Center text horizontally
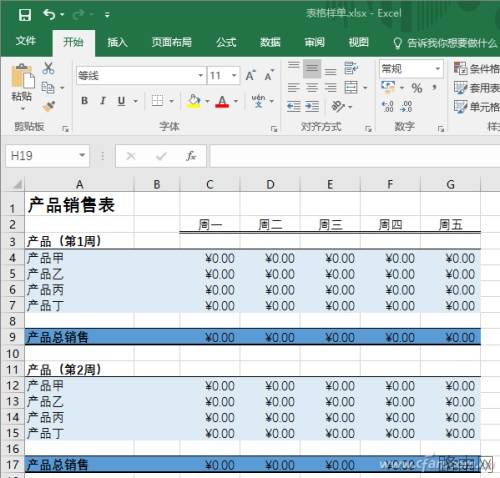This screenshot has width=500, height=478. point(312,88)
